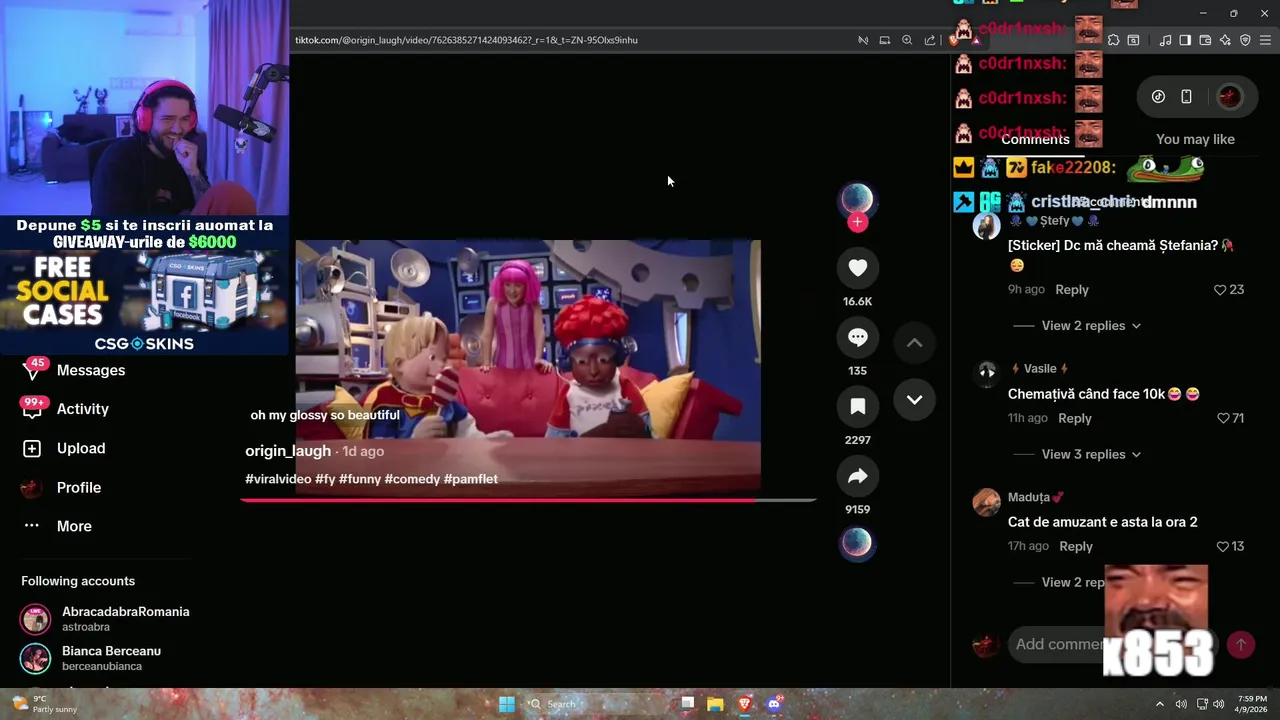Open TikTok coins icon in top pill
1280x720 pixels.
pos(1158,97)
